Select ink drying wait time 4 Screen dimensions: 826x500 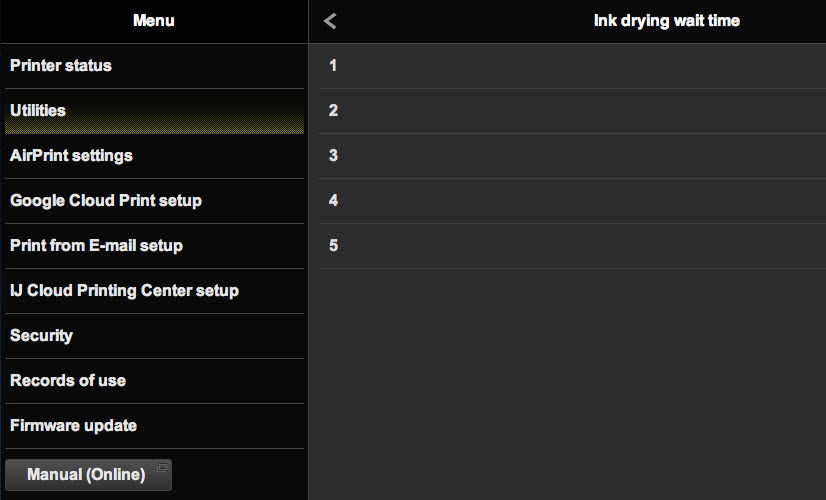click(573, 201)
